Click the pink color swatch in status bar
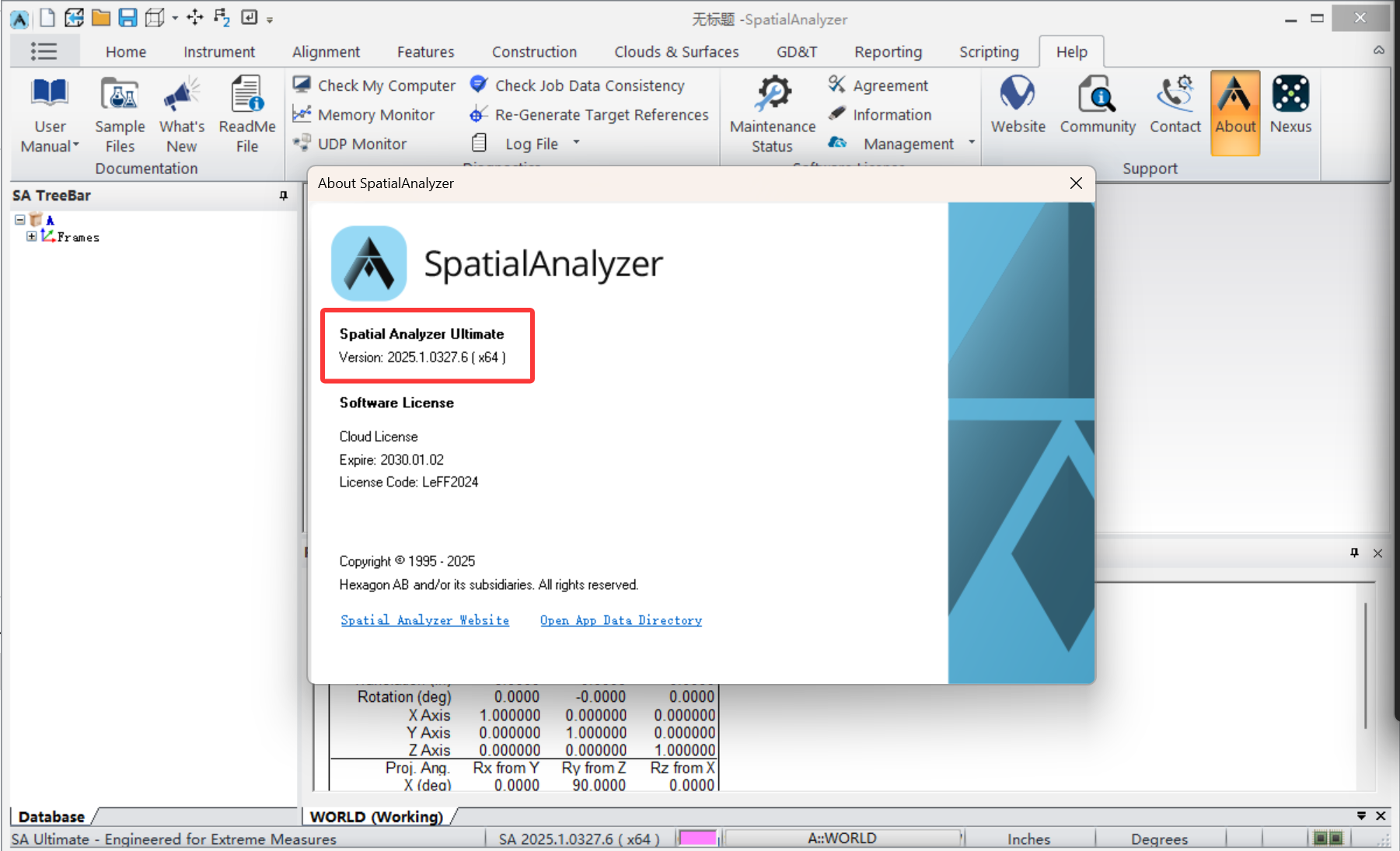This screenshot has height=851, width=1400. [x=697, y=838]
